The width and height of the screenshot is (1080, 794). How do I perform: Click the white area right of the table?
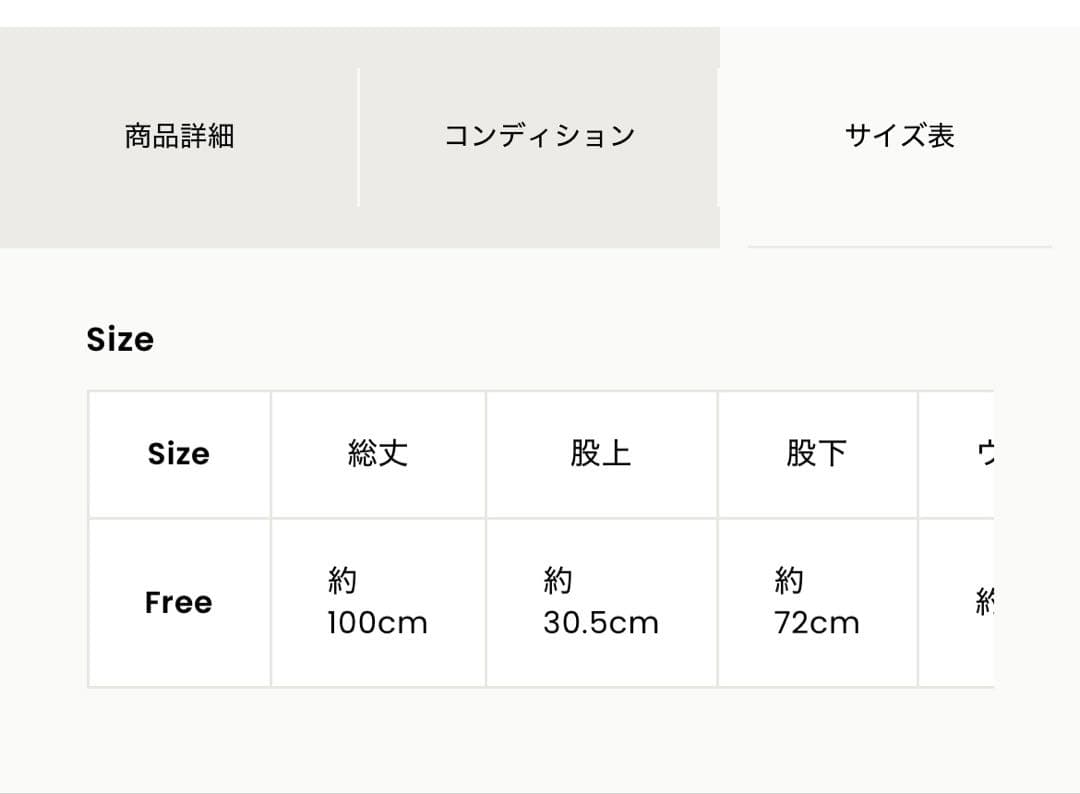click(x=1040, y=540)
